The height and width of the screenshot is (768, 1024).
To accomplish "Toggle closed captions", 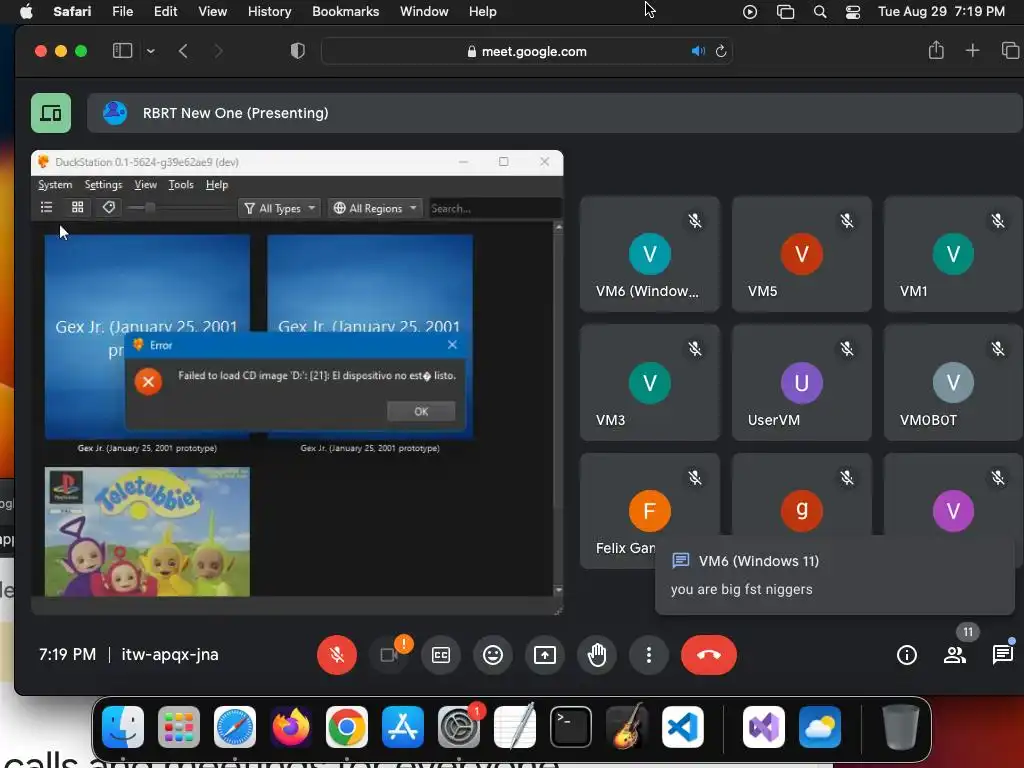I will coord(441,654).
